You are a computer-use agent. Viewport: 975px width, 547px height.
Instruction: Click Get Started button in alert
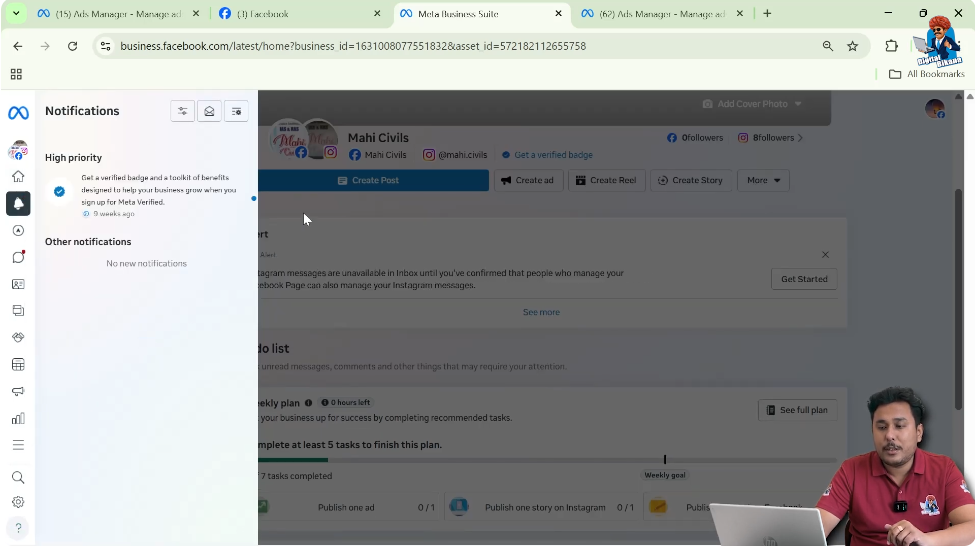(804, 279)
